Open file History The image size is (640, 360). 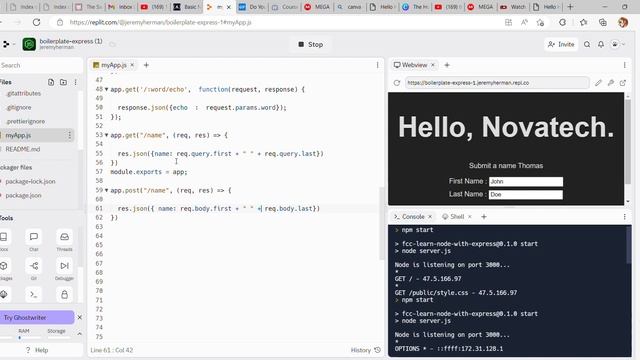[366, 350]
